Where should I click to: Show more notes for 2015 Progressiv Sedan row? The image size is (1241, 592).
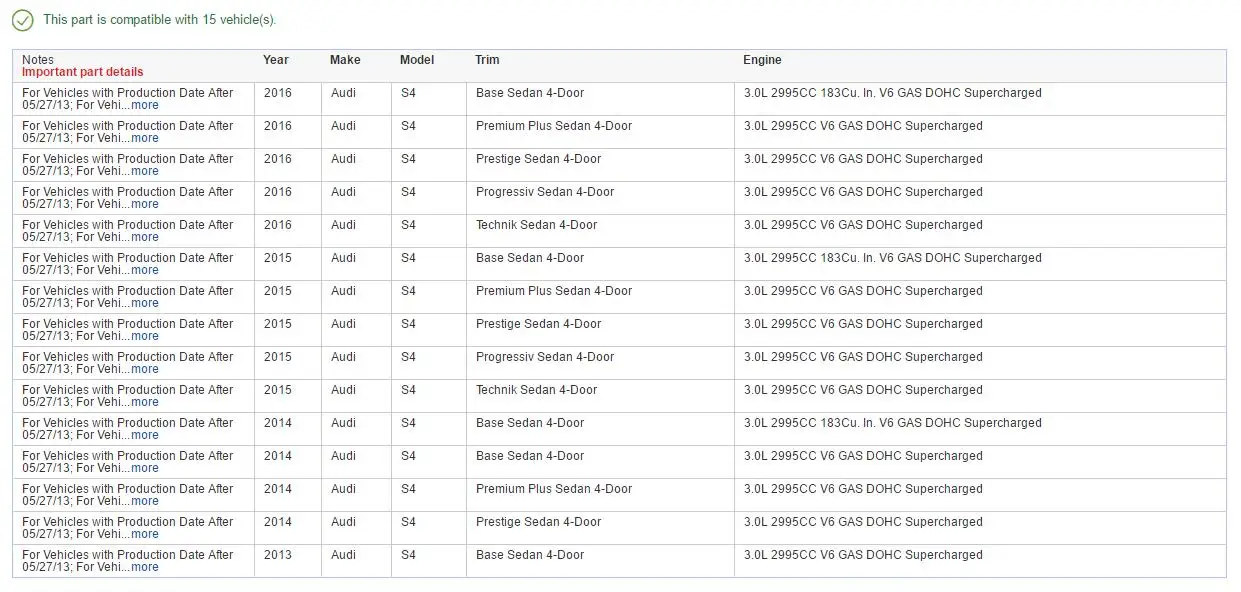145,369
